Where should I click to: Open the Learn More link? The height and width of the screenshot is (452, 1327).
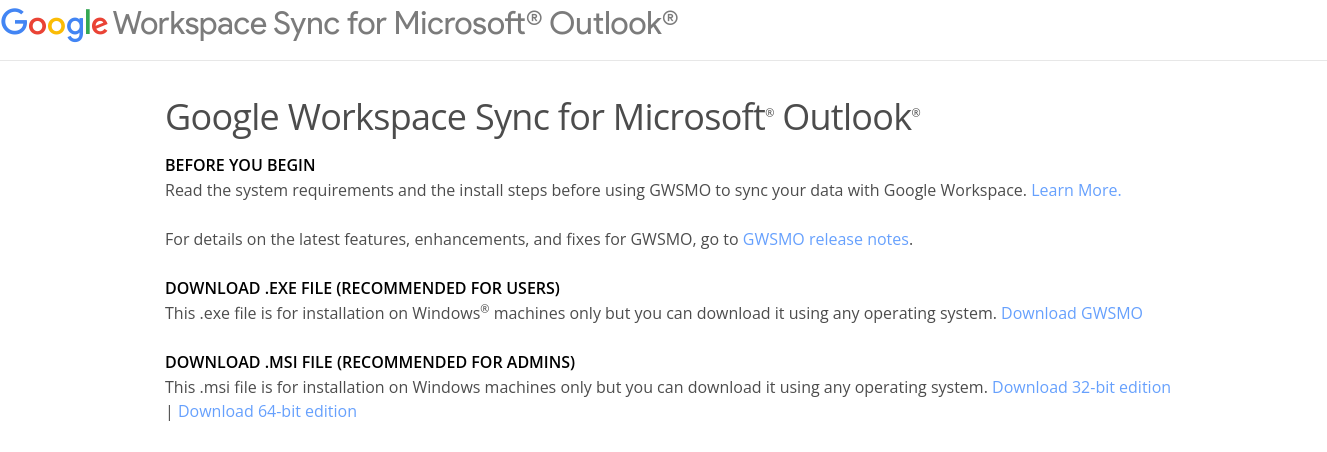[1076, 190]
